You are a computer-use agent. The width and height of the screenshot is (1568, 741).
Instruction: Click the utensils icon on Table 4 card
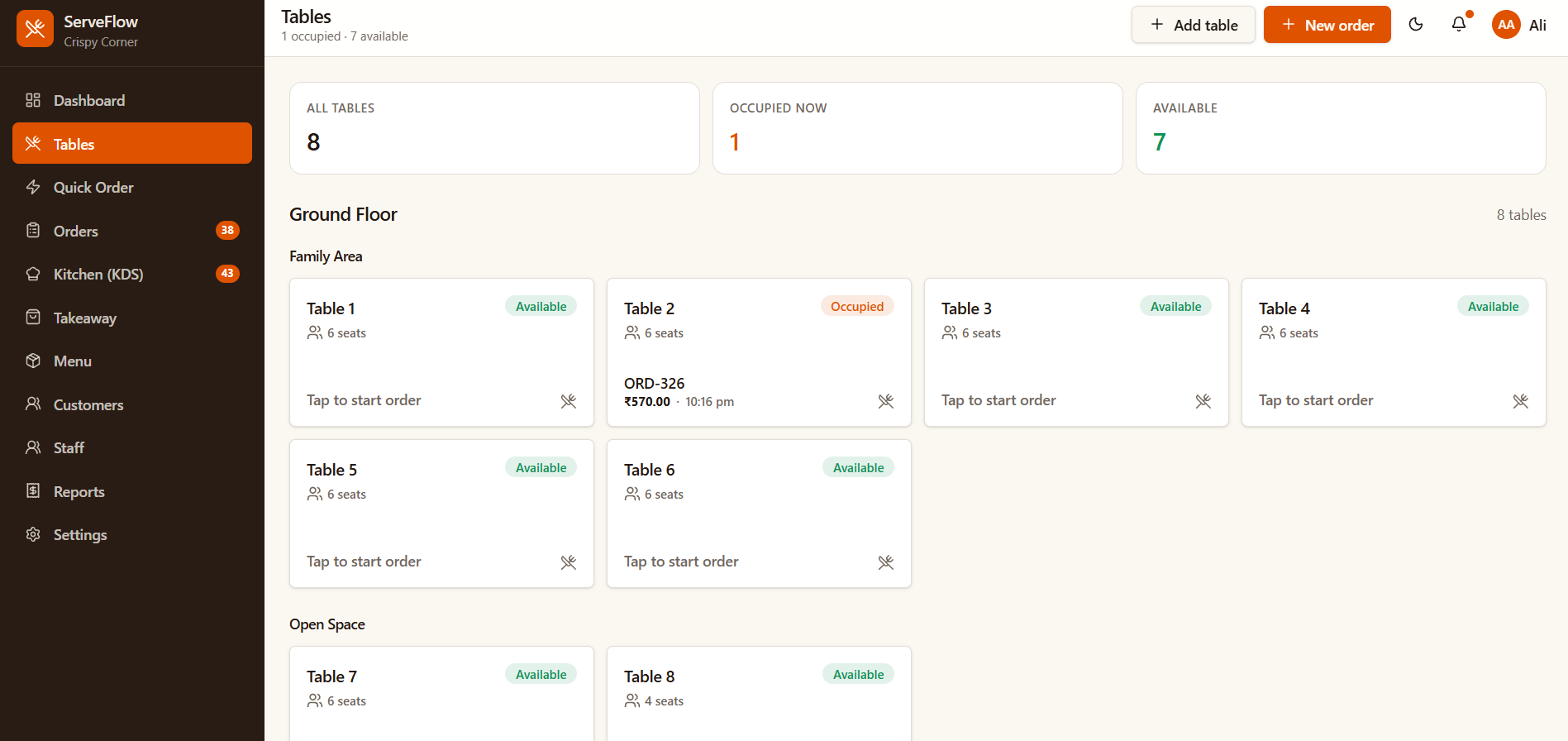(x=1521, y=401)
